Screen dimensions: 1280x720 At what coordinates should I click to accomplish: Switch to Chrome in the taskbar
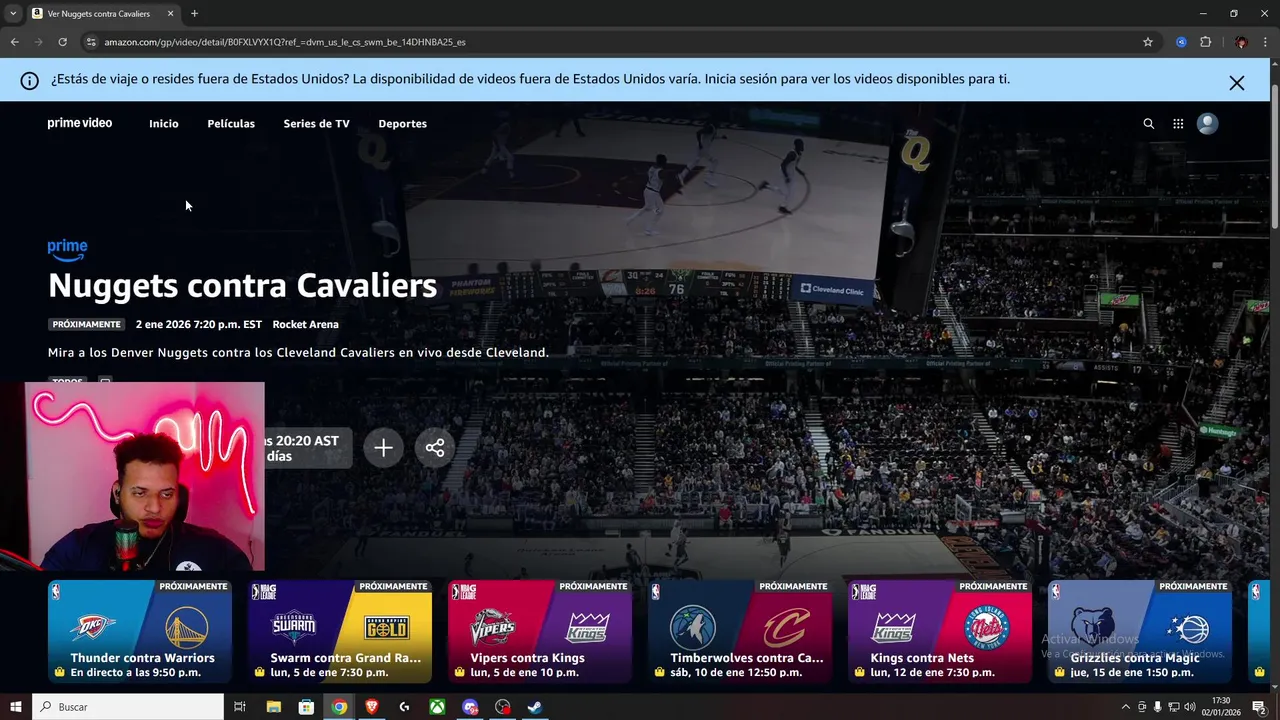click(x=340, y=707)
